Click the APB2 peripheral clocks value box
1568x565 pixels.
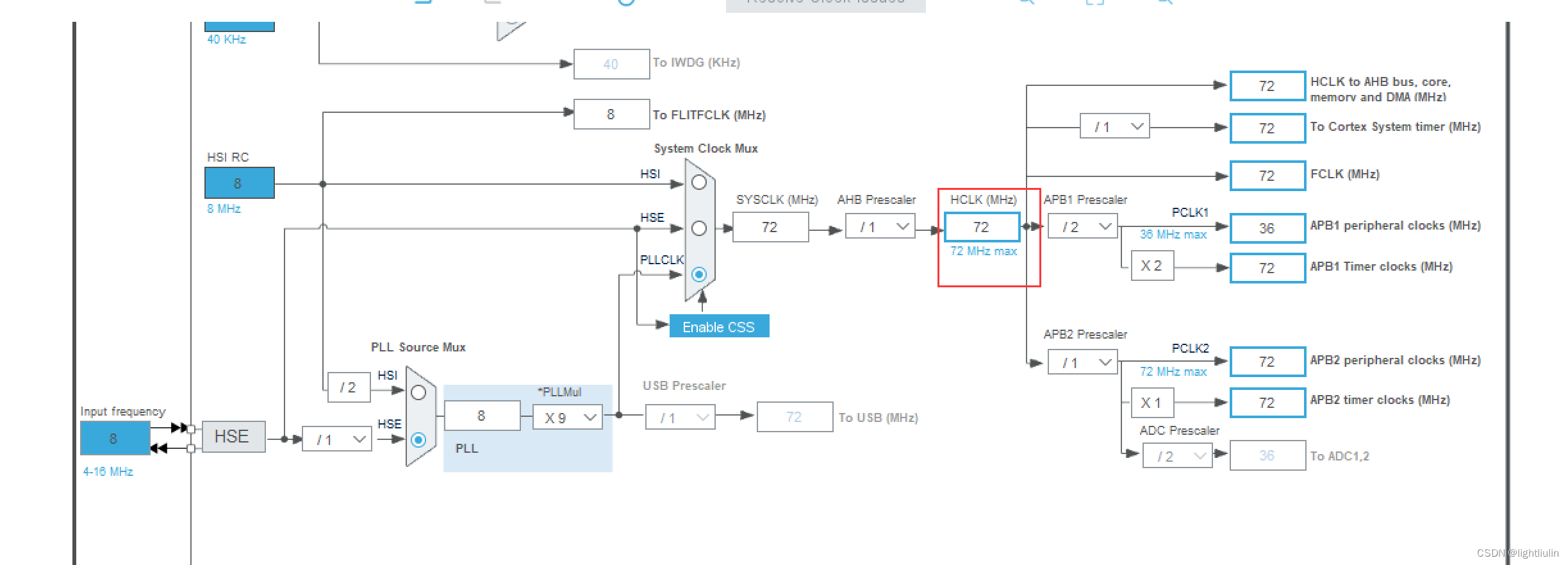click(x=1267, y=362)
